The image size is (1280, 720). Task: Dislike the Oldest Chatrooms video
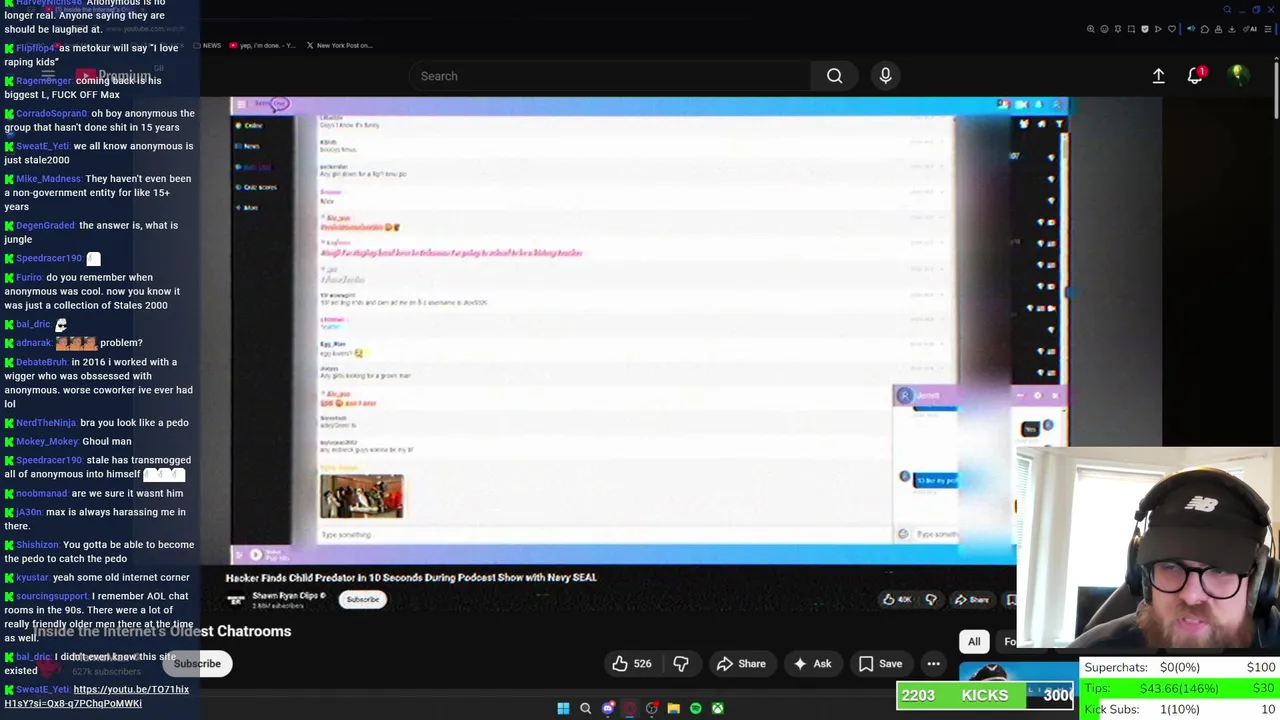681,664
